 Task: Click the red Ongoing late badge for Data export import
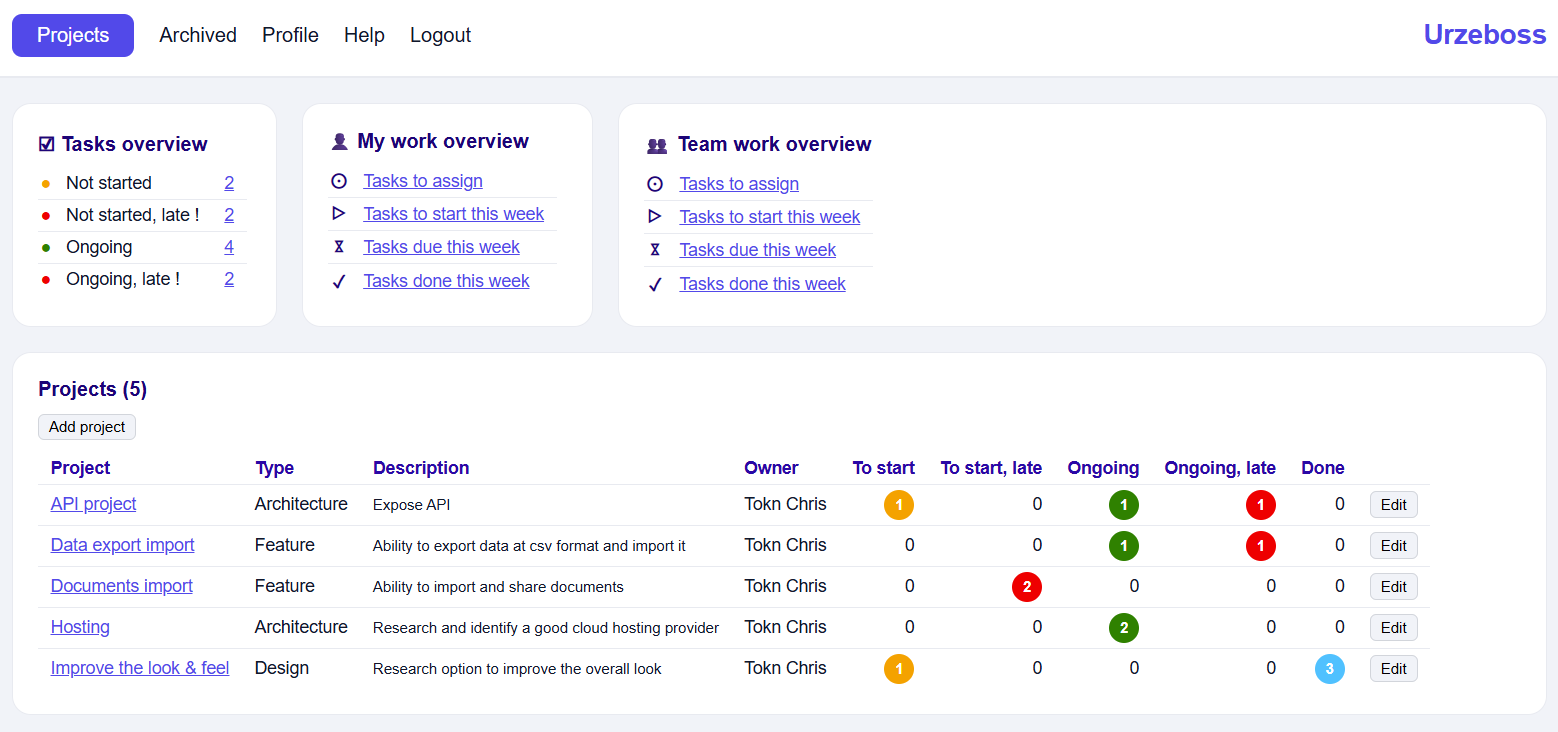tap(1260, 546)
